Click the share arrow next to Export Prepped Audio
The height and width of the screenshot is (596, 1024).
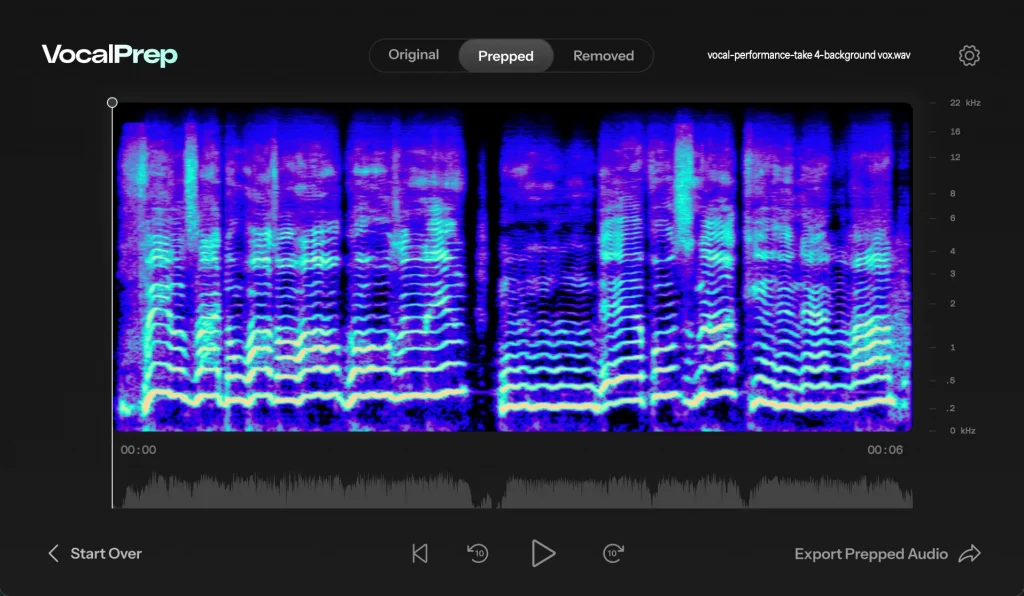click(x=970, y=553)
